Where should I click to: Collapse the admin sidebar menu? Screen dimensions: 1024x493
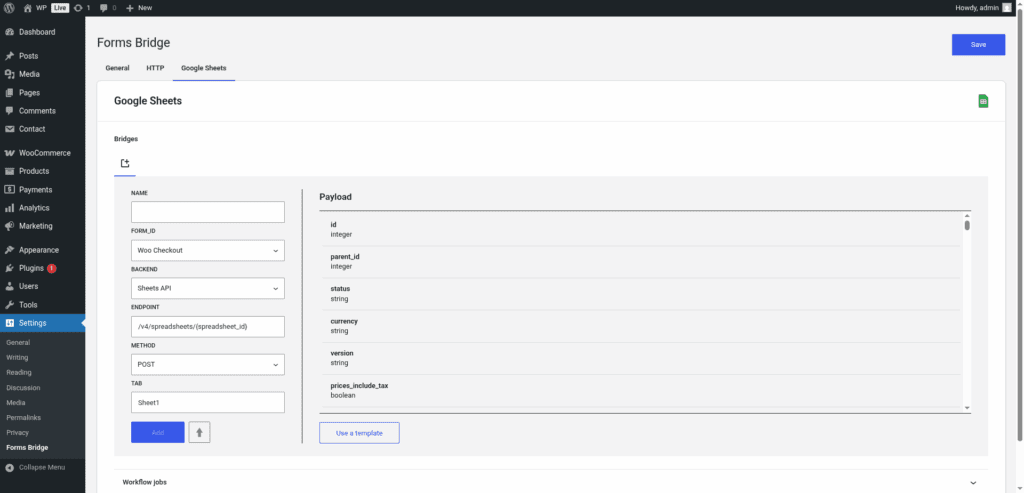(36, 468)
